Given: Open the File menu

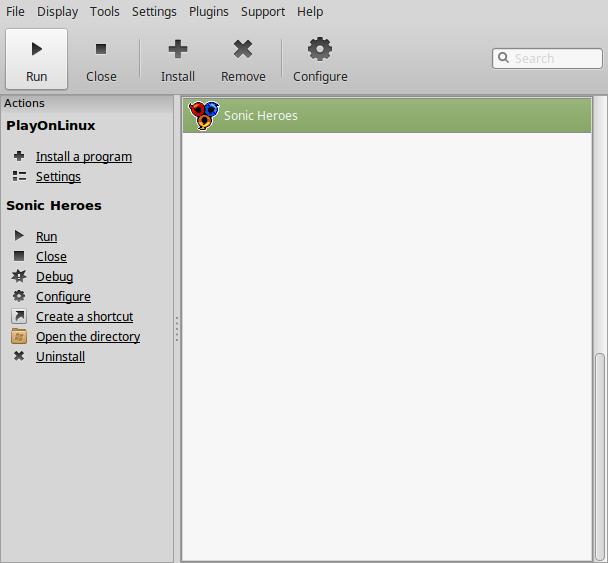Looking at the screenshot, I should pos(15,12).
